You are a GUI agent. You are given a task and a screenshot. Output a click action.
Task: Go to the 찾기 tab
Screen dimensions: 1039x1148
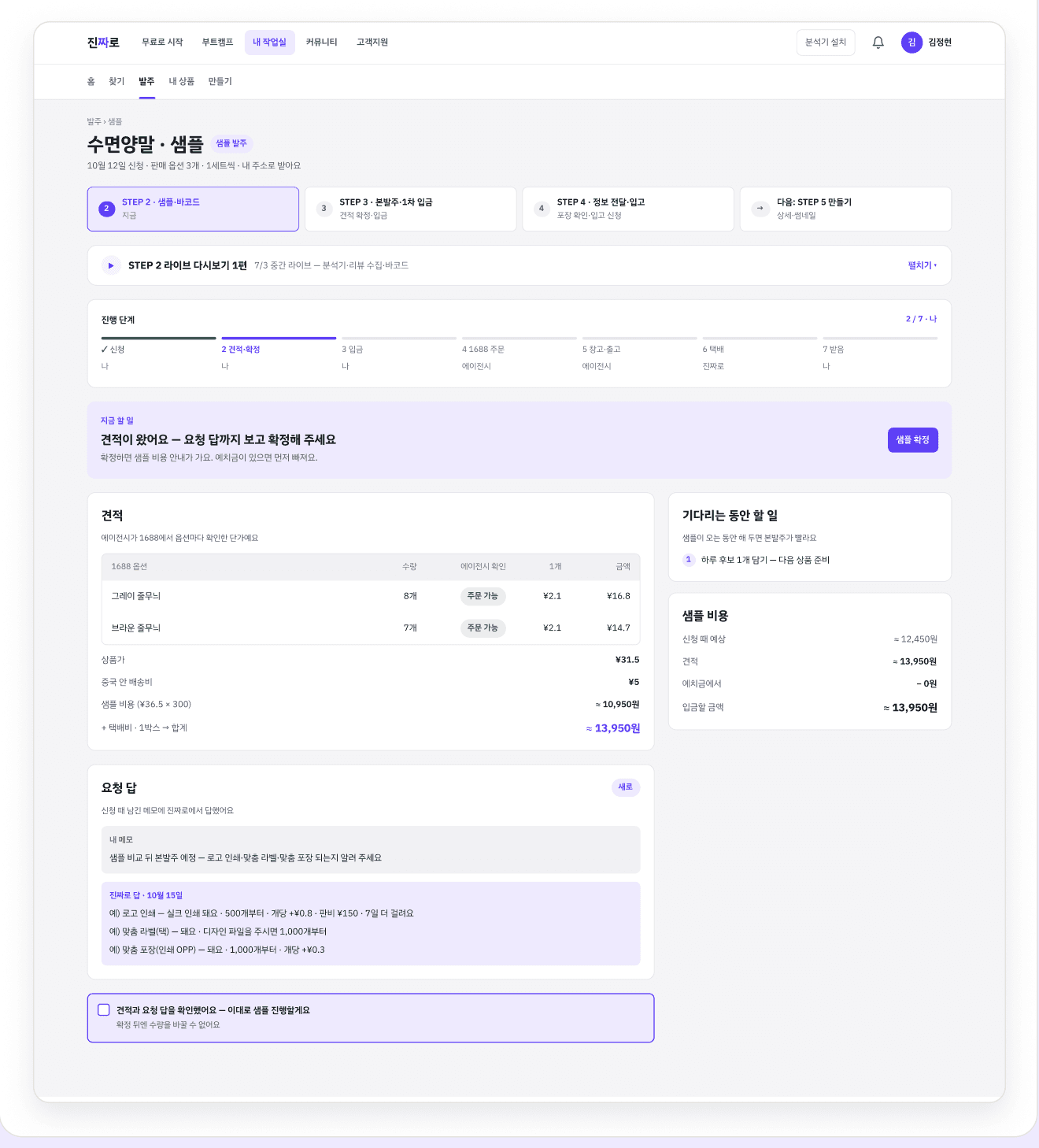pos(116,81)
